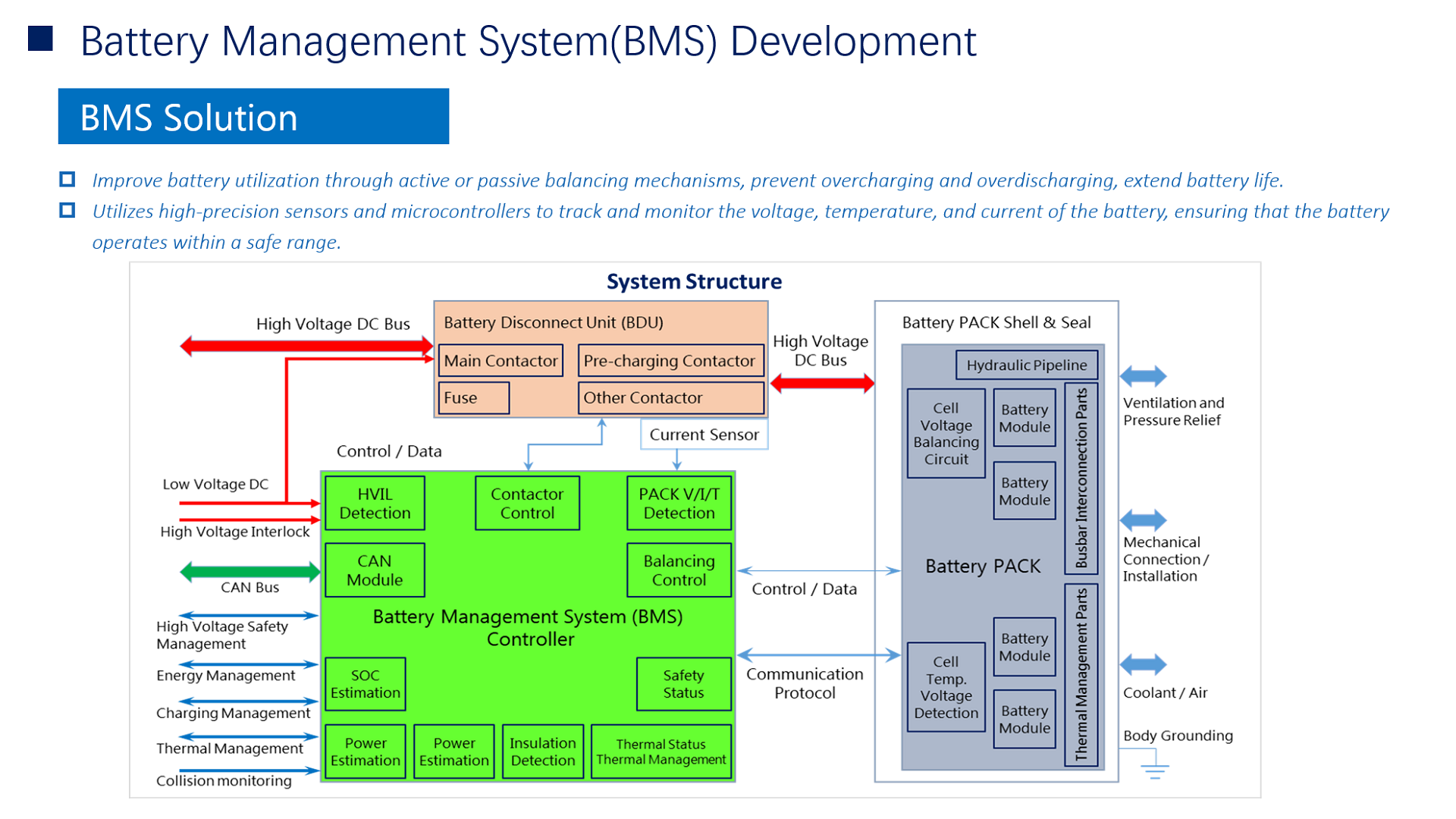Select the vertical Thermal Management Parts box
The width and height of the screenshot is (1456, 819).
click(x=1081, y=675)
